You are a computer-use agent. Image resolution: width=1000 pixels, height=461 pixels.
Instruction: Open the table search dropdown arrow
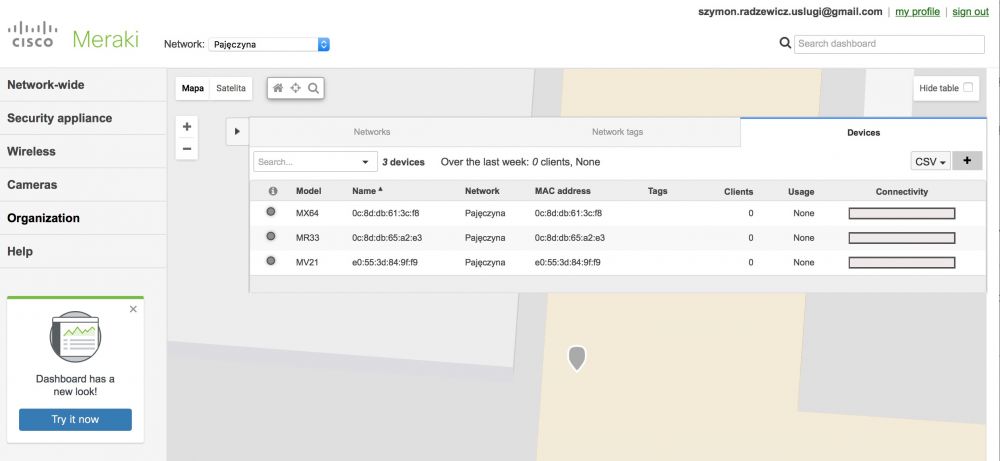click(x=365, y=162)
